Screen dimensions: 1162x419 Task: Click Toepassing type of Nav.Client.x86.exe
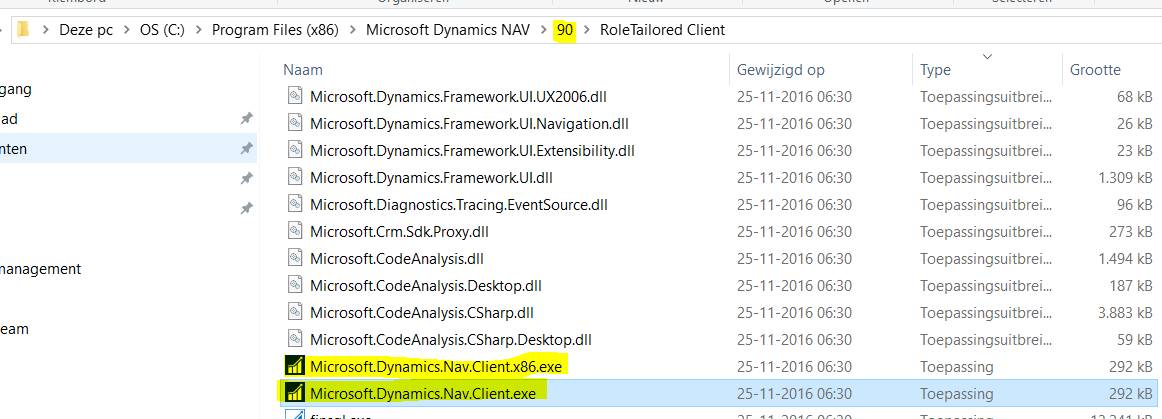(957, 366)
